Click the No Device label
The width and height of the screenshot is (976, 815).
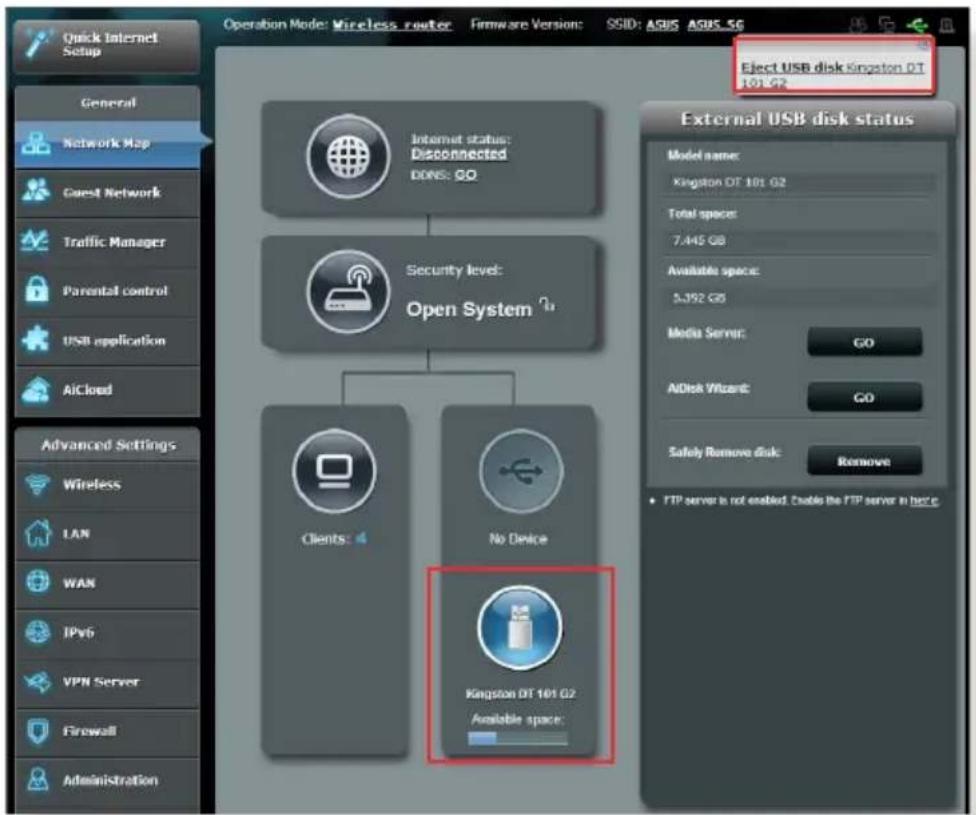coord(518,539)
